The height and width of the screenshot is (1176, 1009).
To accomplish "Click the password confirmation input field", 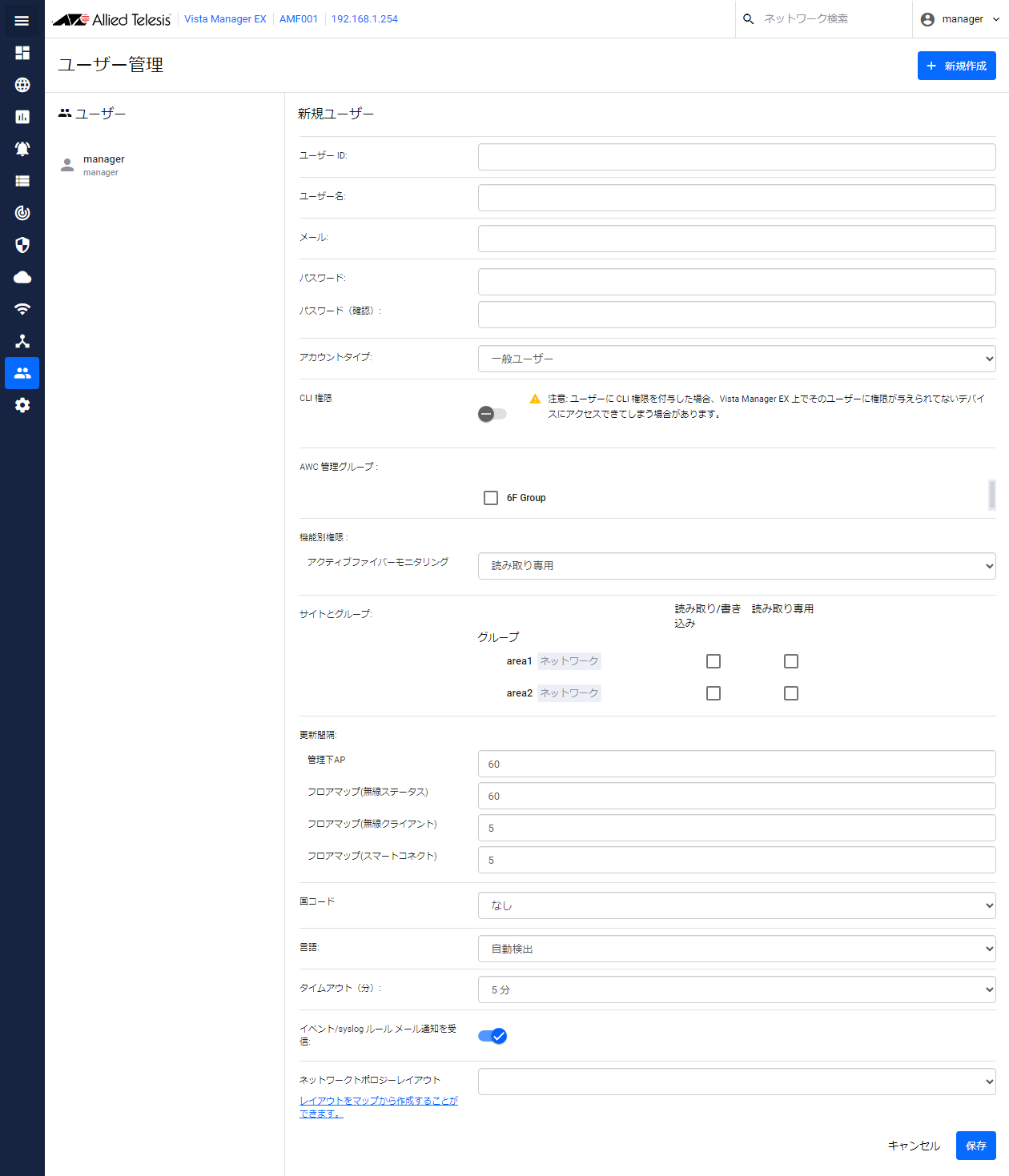I will 737,315.
